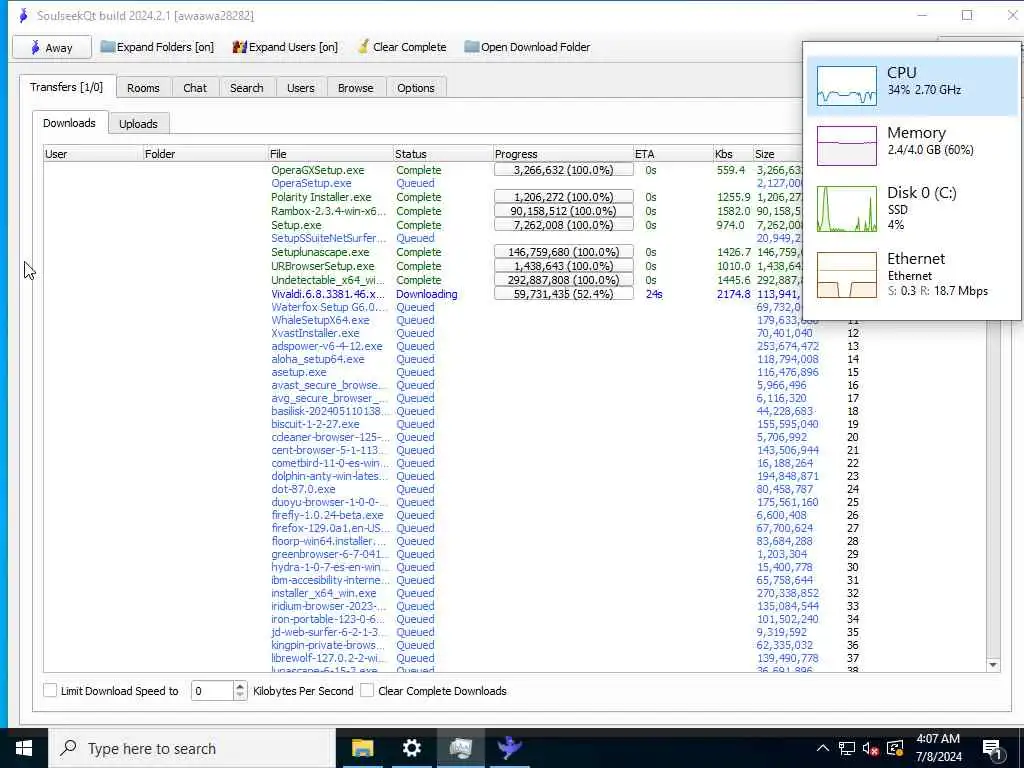Open Windows Start menu
This screenshot has height=768, width=1024.
[x=24, y=748]
